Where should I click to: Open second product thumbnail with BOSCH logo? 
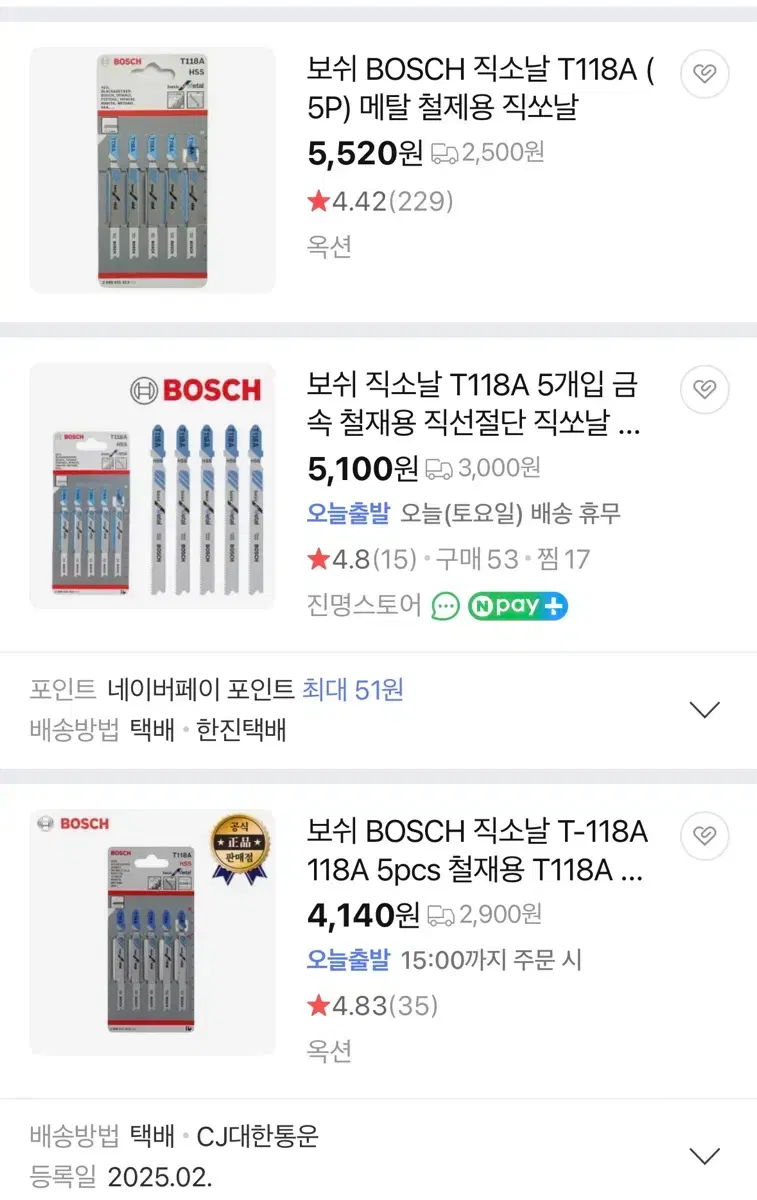[152, 486]
